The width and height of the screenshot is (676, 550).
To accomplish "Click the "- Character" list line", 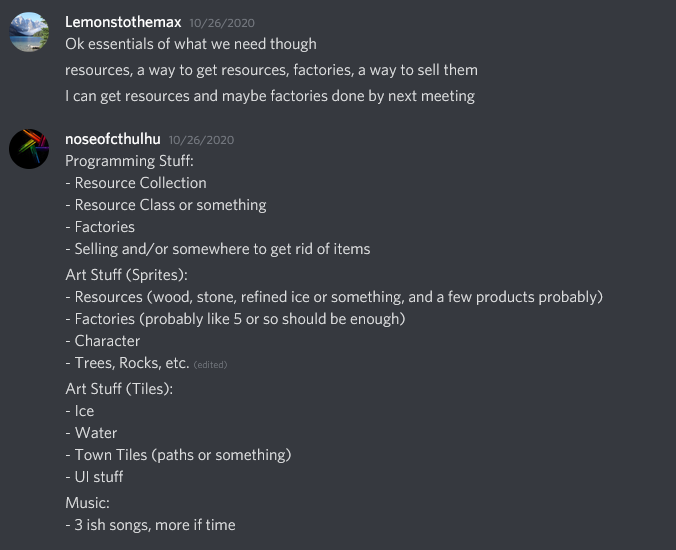I will click(x=103, y=341).
